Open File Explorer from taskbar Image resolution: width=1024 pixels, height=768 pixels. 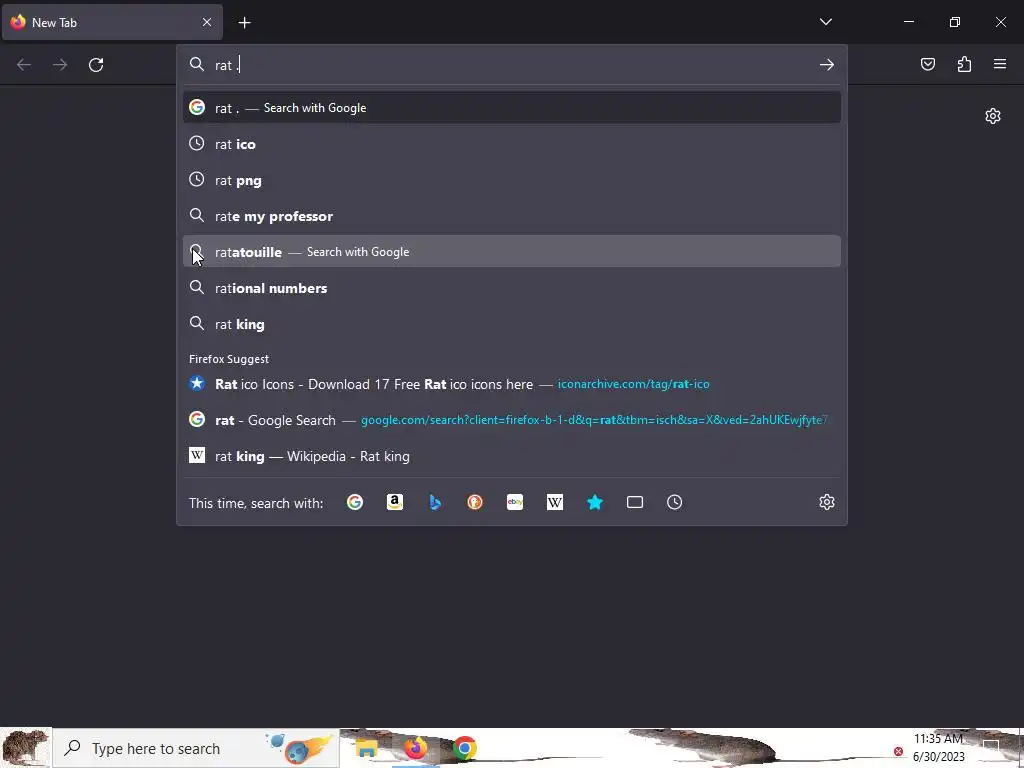[x=366, y=748]
